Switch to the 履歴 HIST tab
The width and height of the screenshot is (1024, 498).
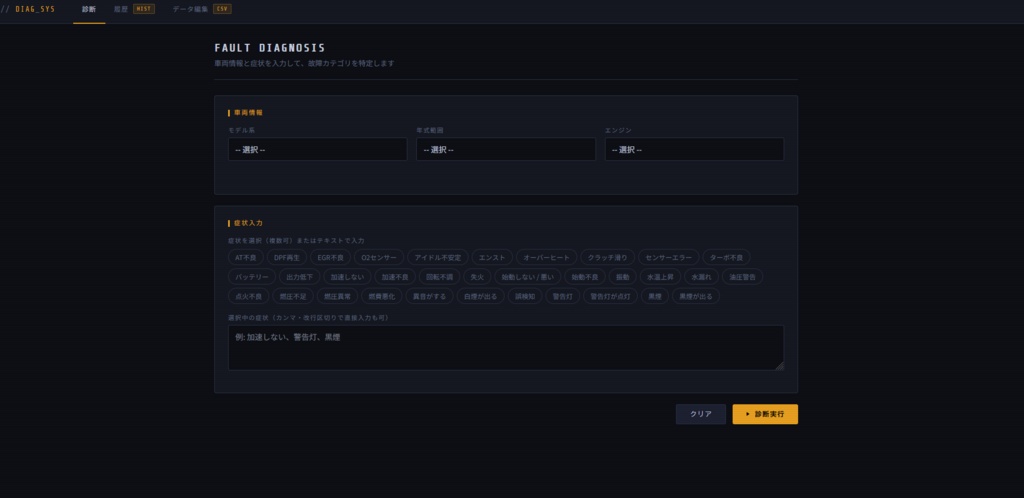coord(134,9)
